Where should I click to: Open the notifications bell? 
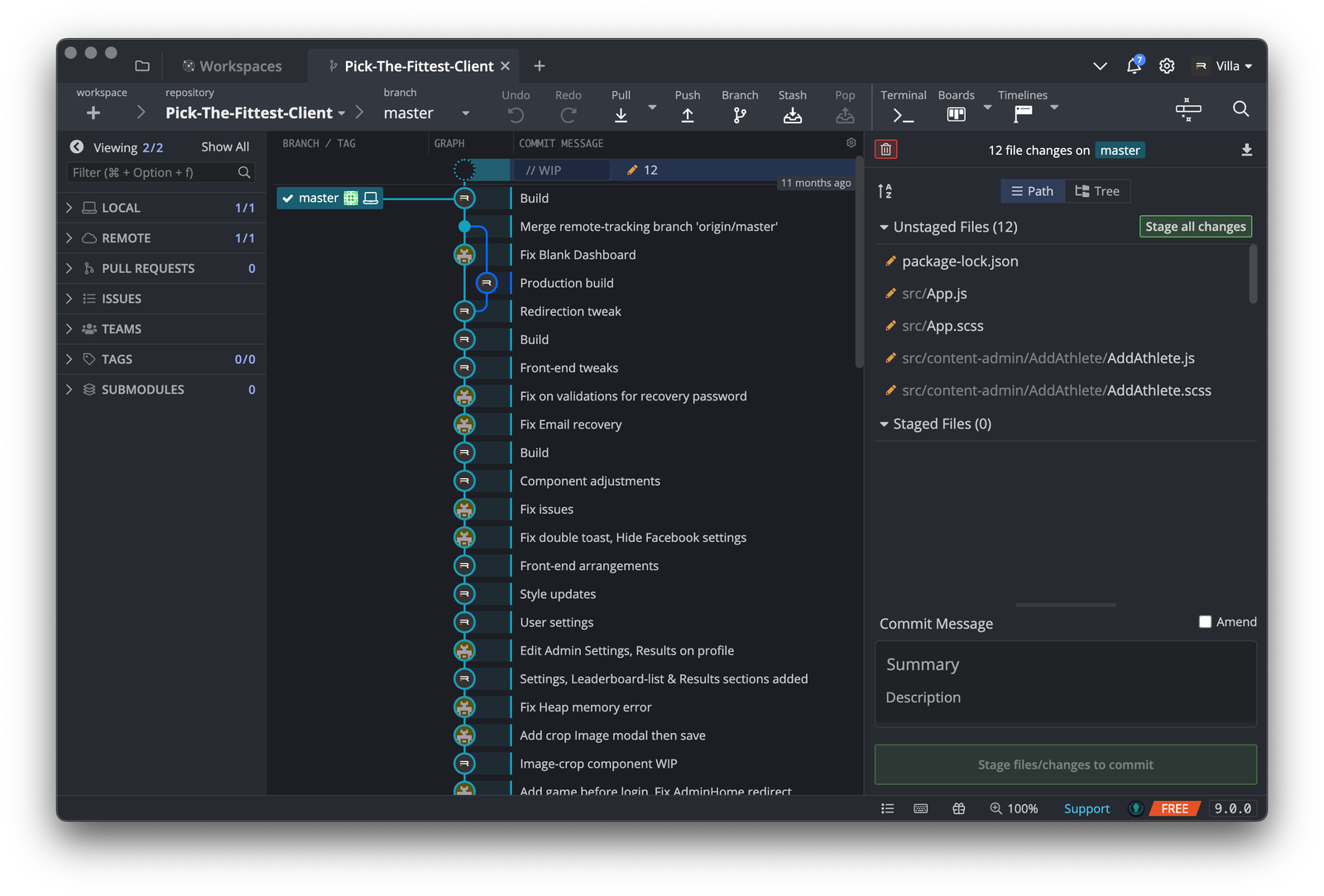(x=1134, y=66)
